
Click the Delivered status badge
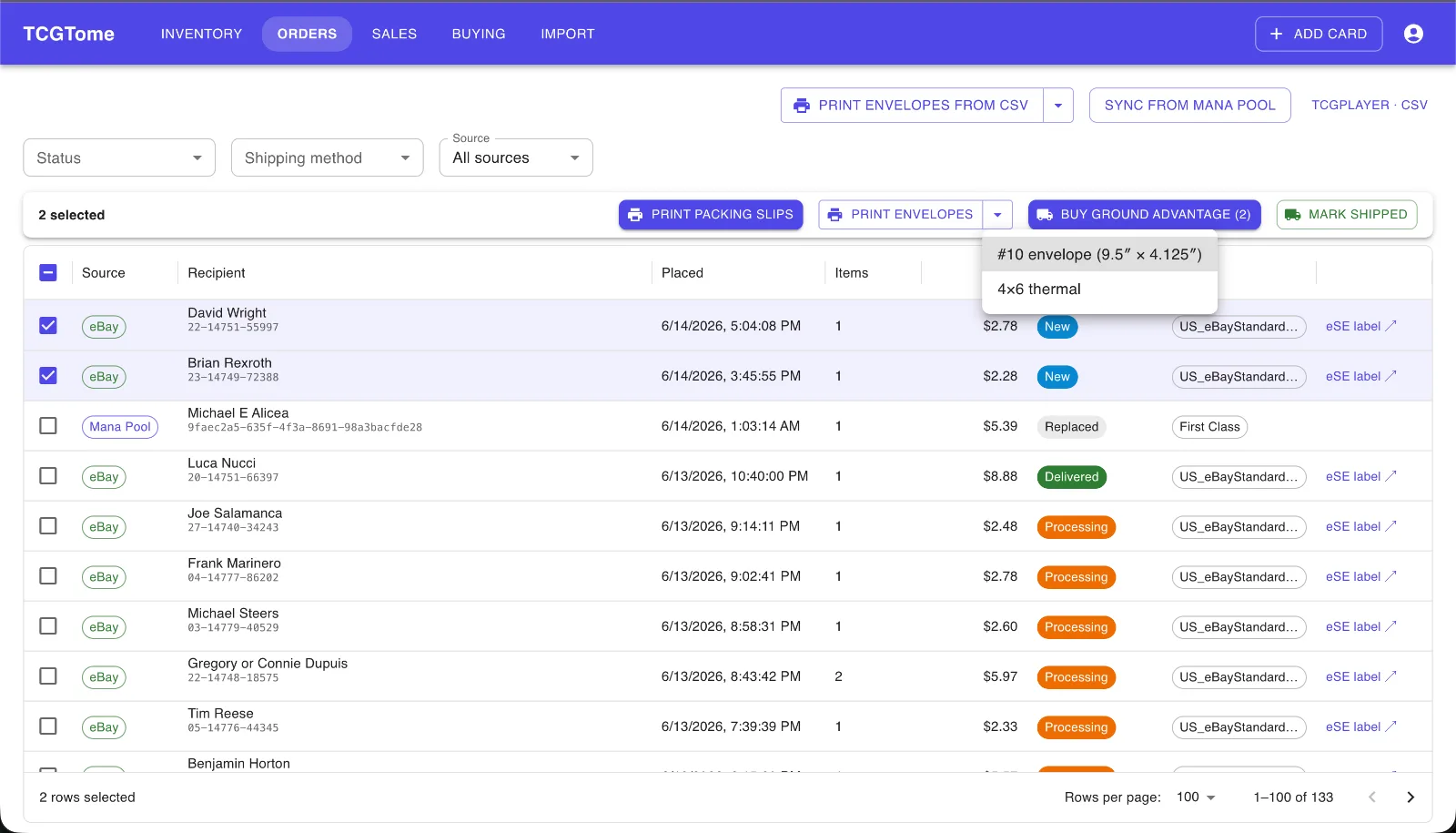click(x=1071, y=477)
